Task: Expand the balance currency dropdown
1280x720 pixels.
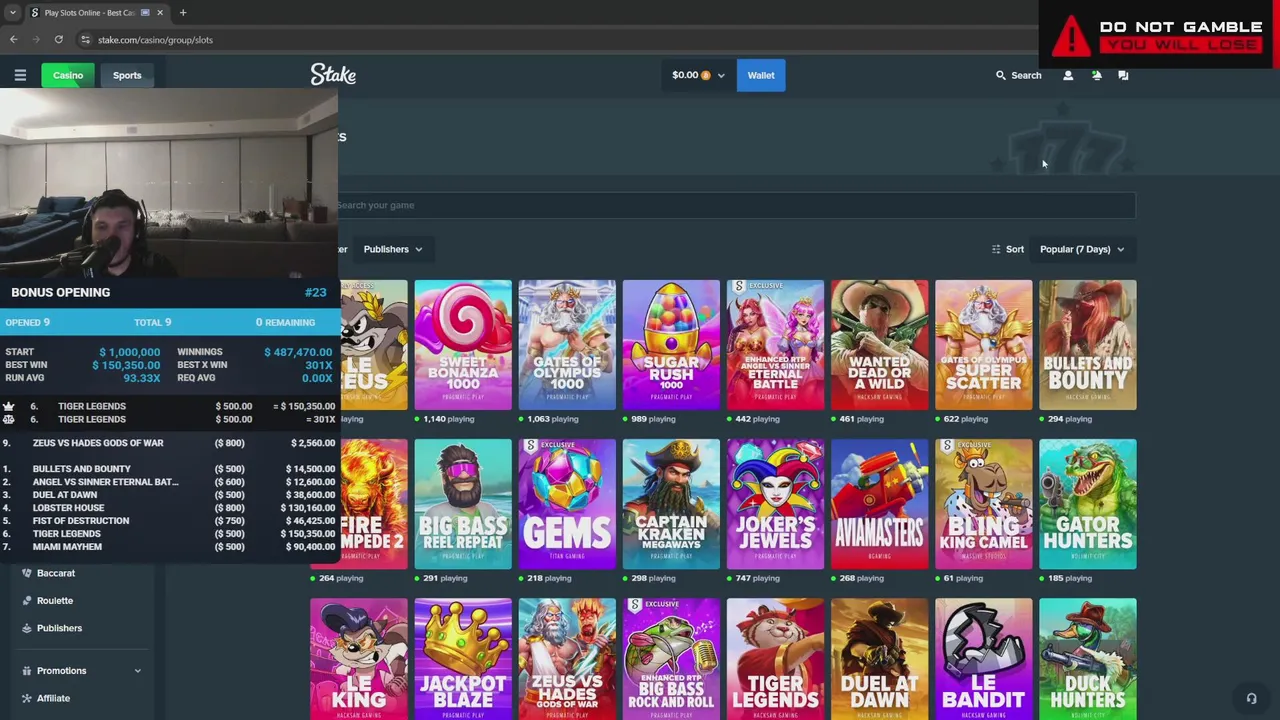Action: click(720, 75)
